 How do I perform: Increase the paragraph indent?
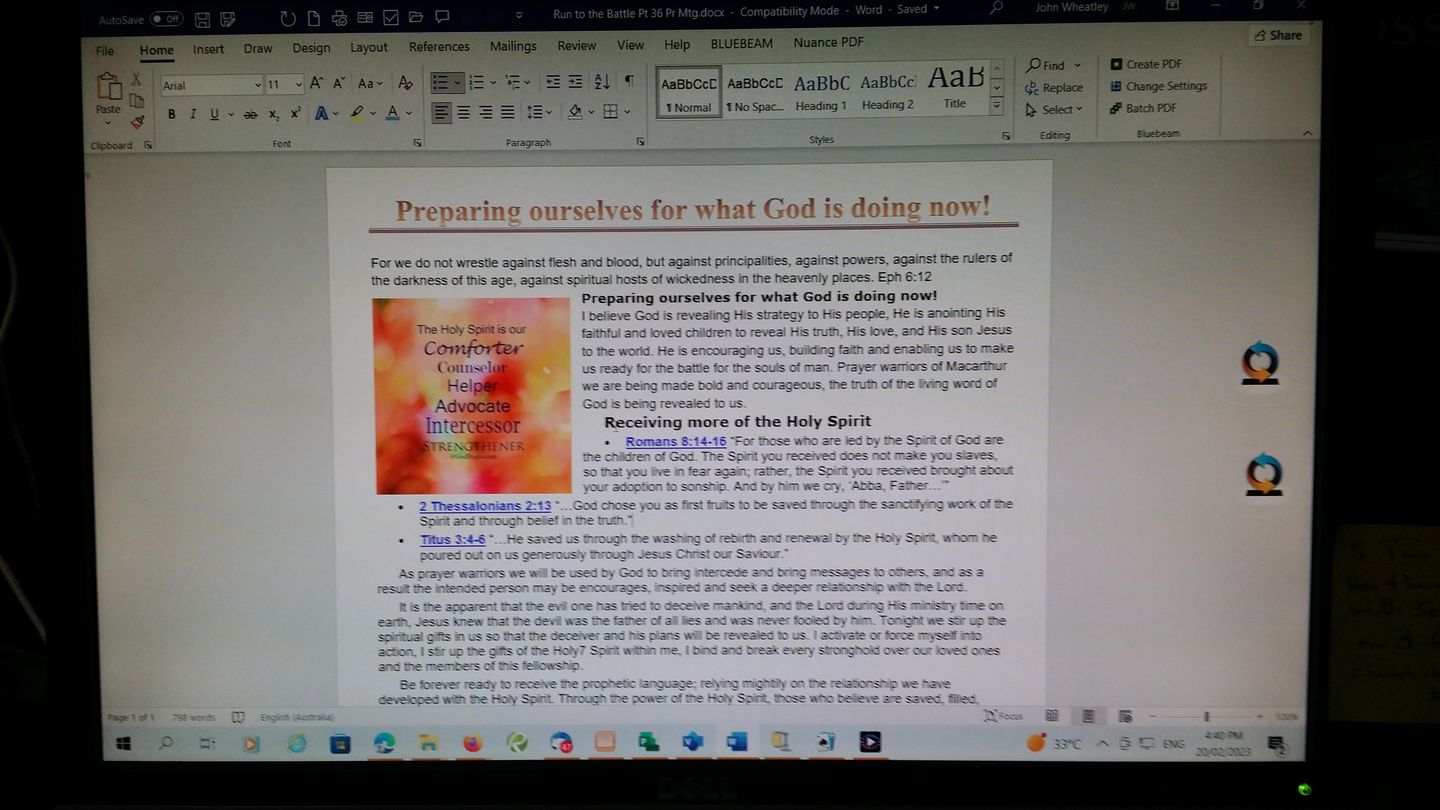click(576, 82)
